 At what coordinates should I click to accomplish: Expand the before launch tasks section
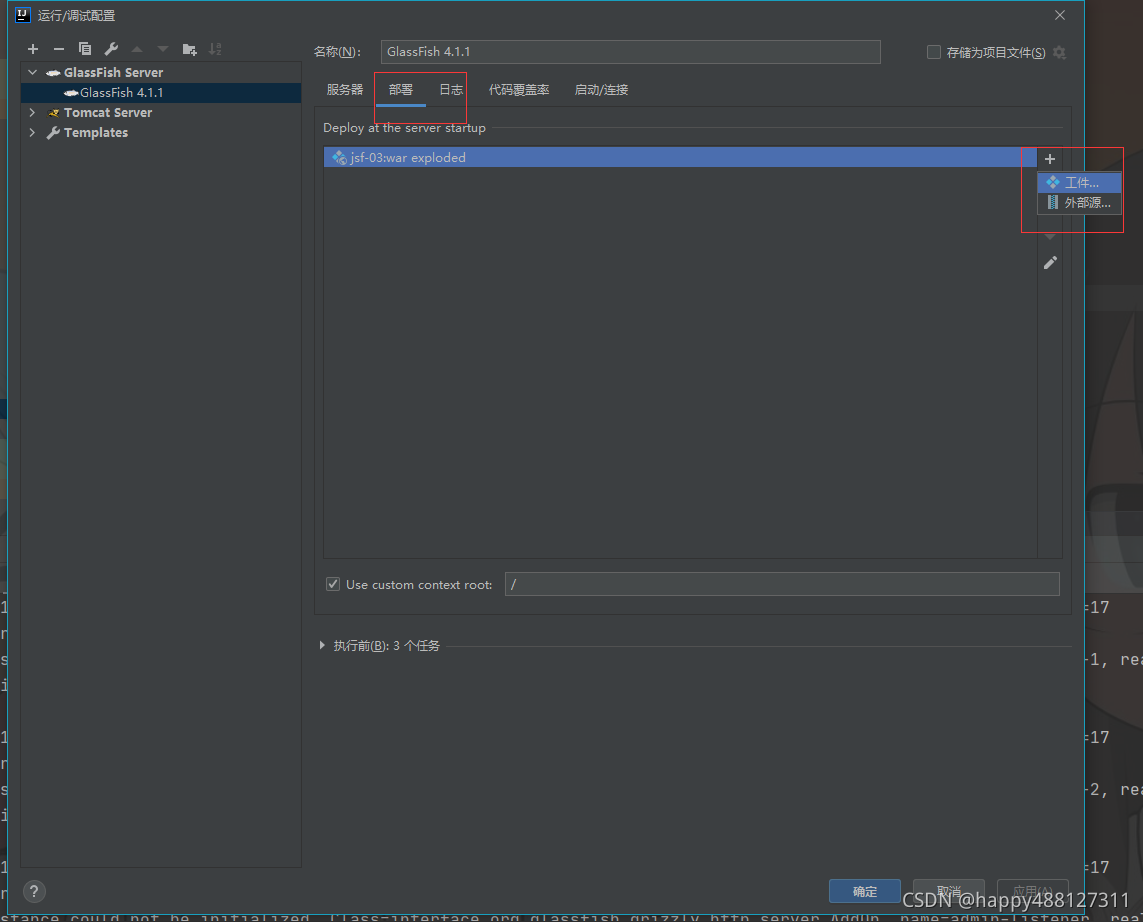coord(322,645)
